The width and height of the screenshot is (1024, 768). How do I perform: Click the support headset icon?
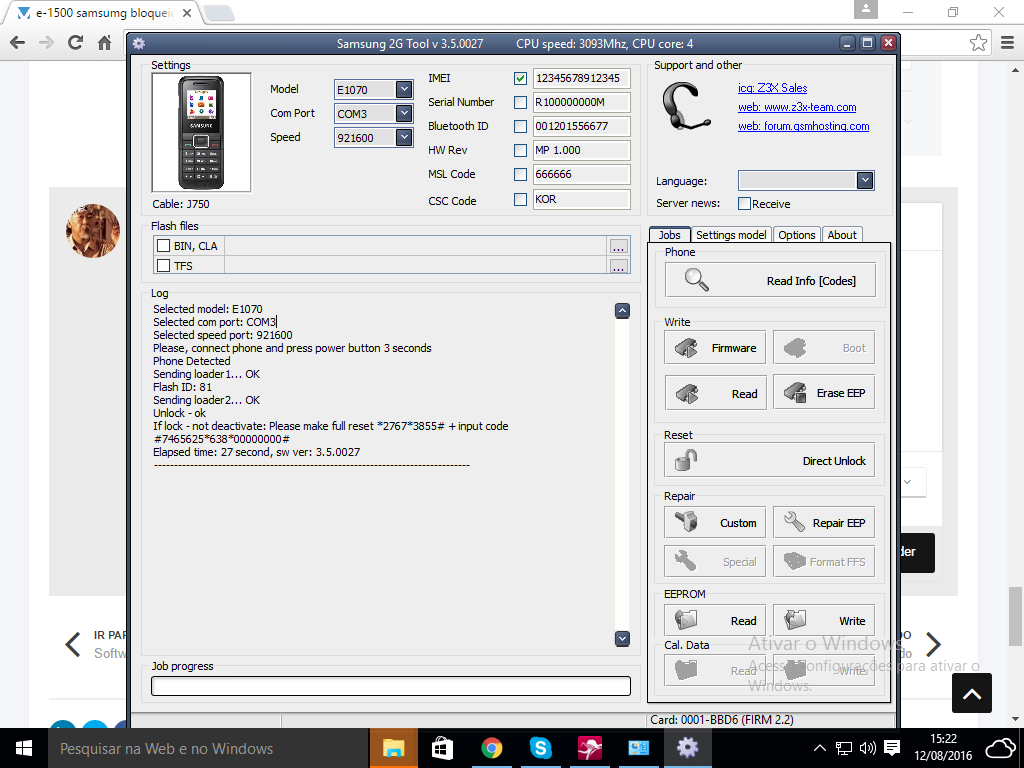click(685, 106)
